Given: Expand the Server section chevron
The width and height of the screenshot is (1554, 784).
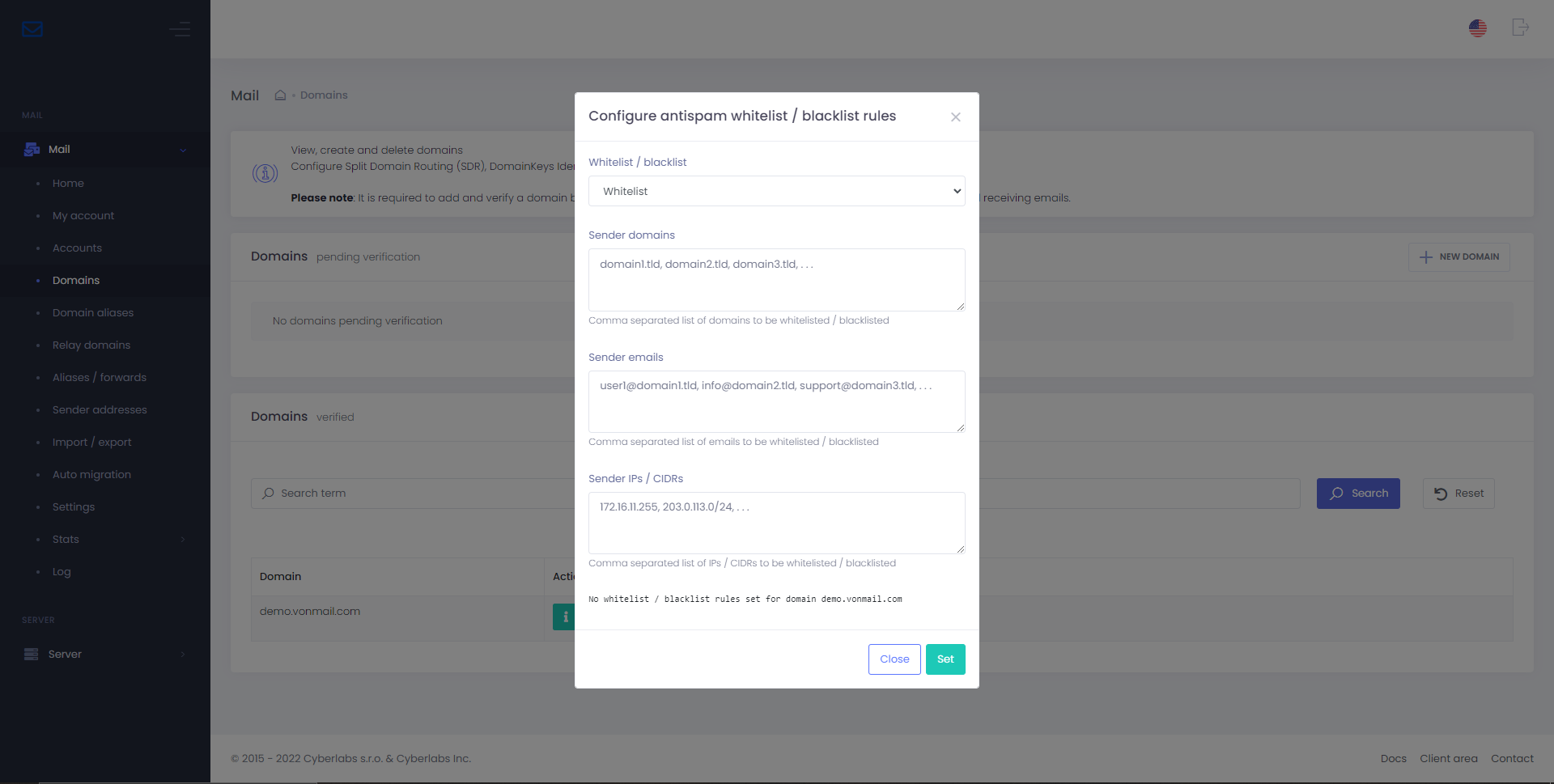Looking at the screenshot, I should [183, 655].
